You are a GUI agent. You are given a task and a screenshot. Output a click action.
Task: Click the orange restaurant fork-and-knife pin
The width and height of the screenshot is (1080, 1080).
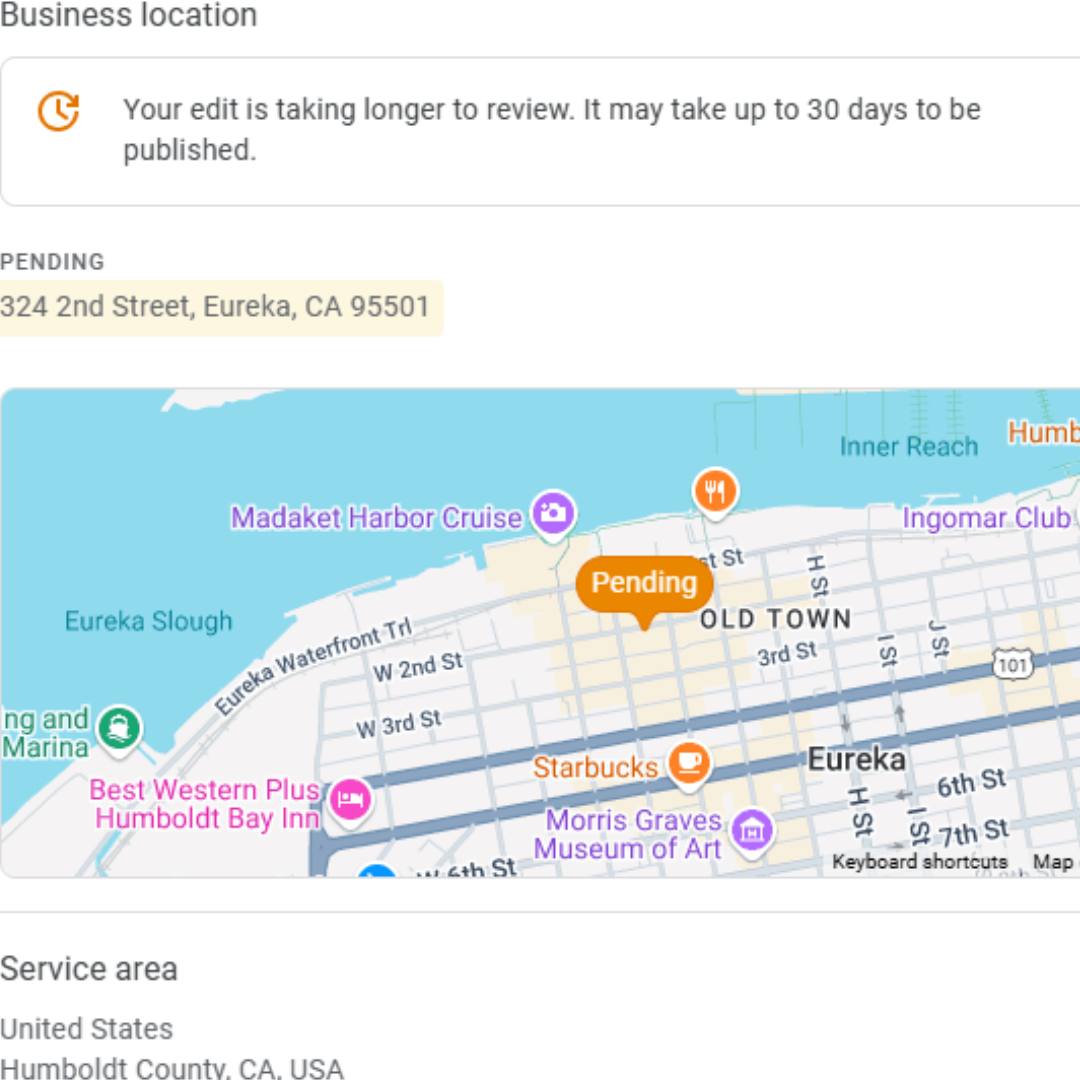click(714, 491)
